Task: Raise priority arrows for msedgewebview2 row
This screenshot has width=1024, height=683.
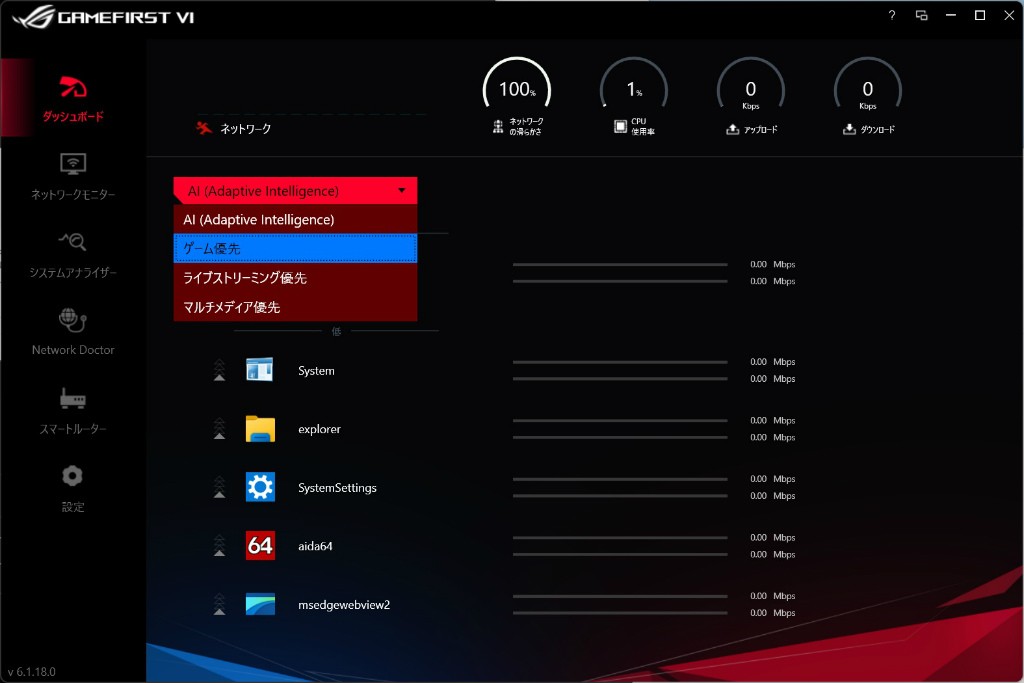Action: point(219,604)
